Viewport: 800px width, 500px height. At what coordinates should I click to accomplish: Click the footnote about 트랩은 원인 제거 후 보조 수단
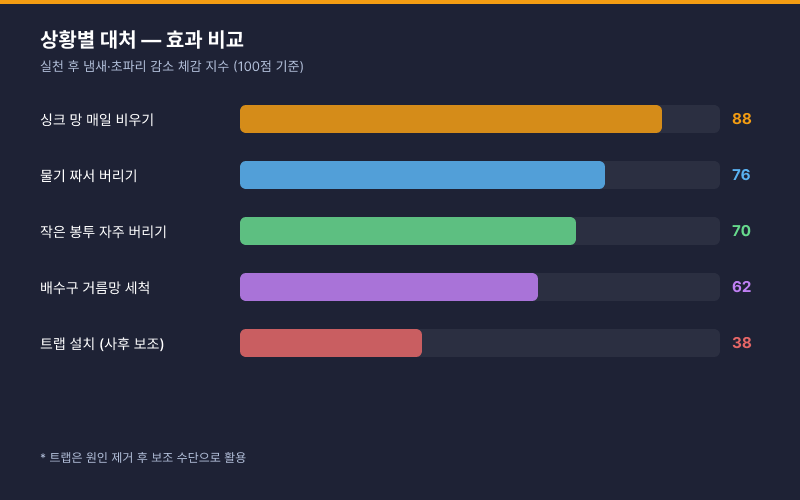tap(143, 457)
